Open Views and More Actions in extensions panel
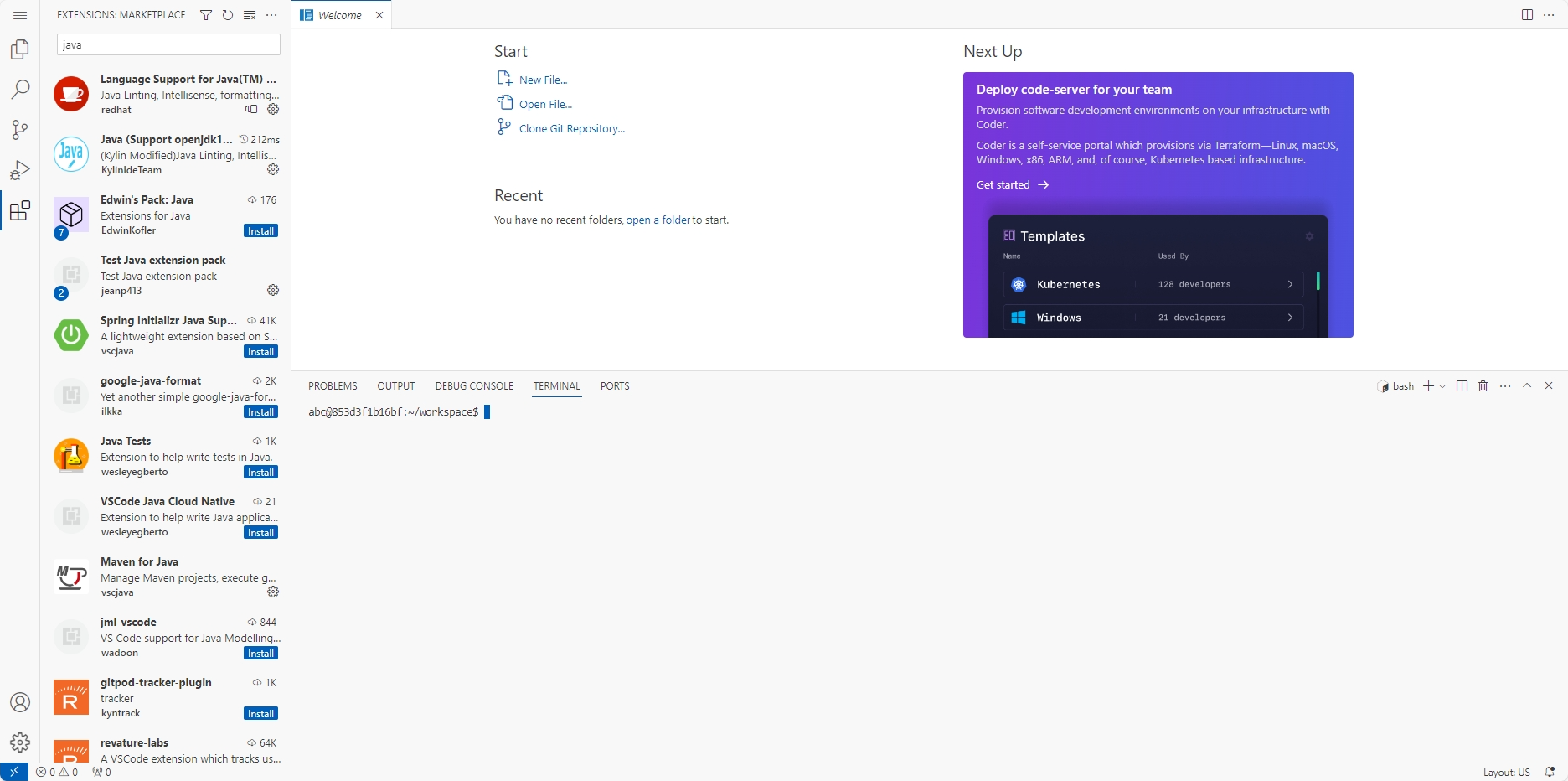 [x=271, y=15]
